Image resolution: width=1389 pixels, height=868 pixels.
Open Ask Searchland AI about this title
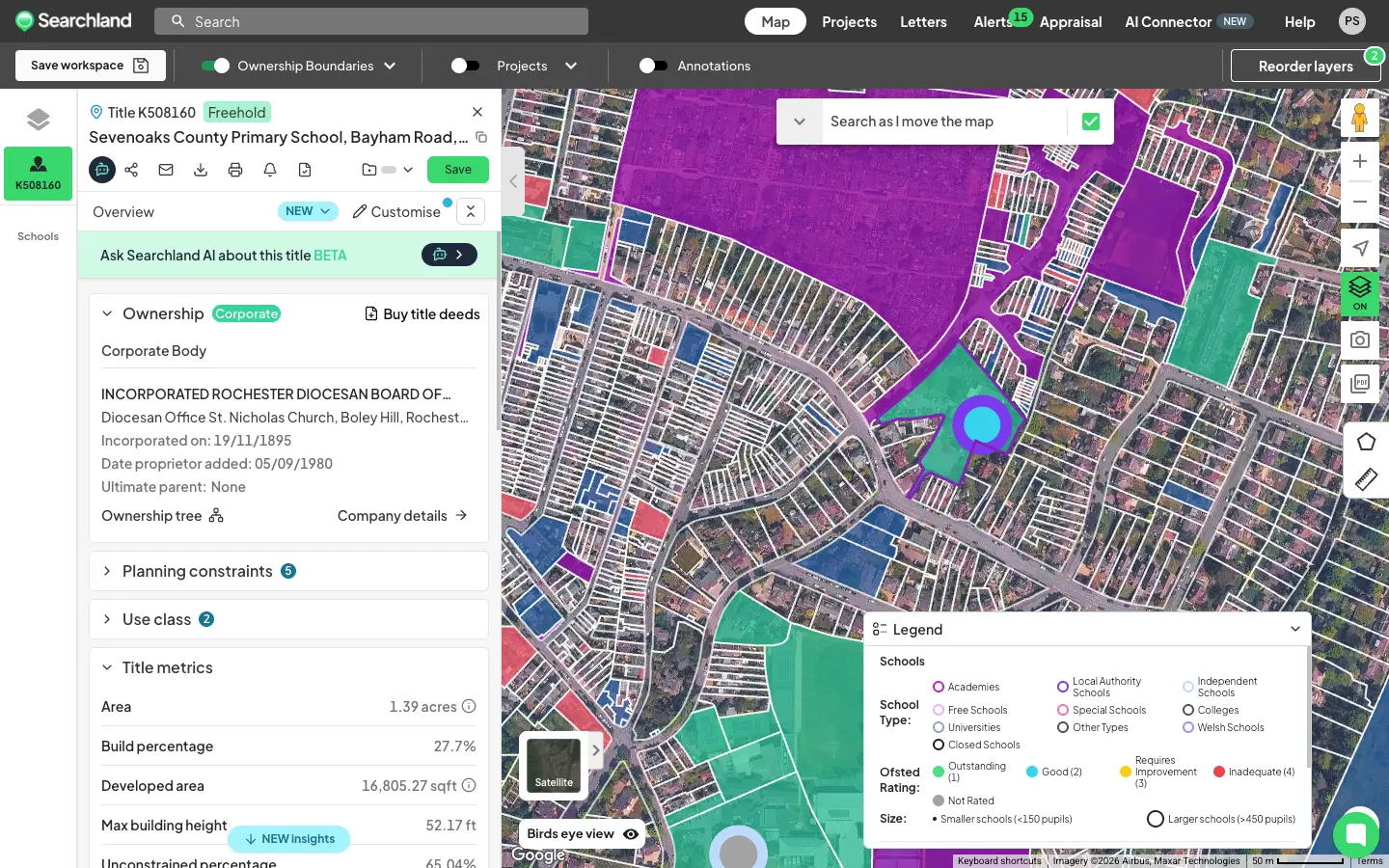click(449, 255)
